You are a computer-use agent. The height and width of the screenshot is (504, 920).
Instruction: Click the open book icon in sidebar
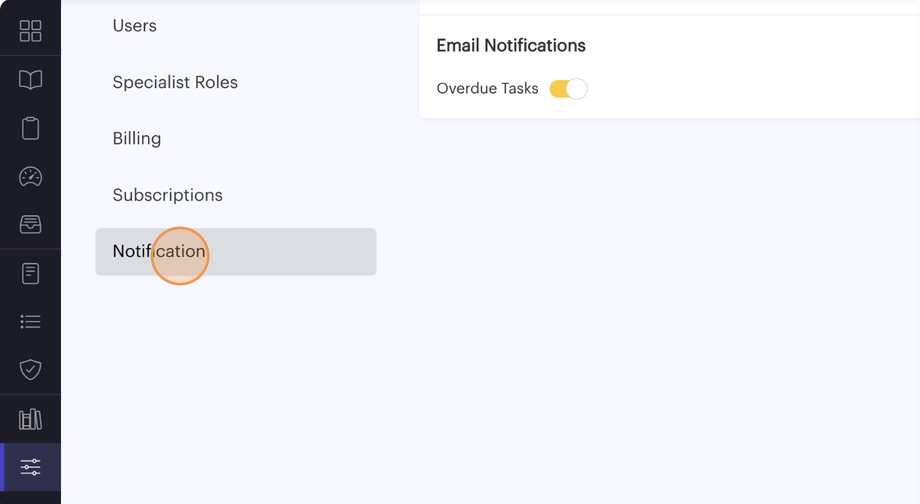(30, 80)
